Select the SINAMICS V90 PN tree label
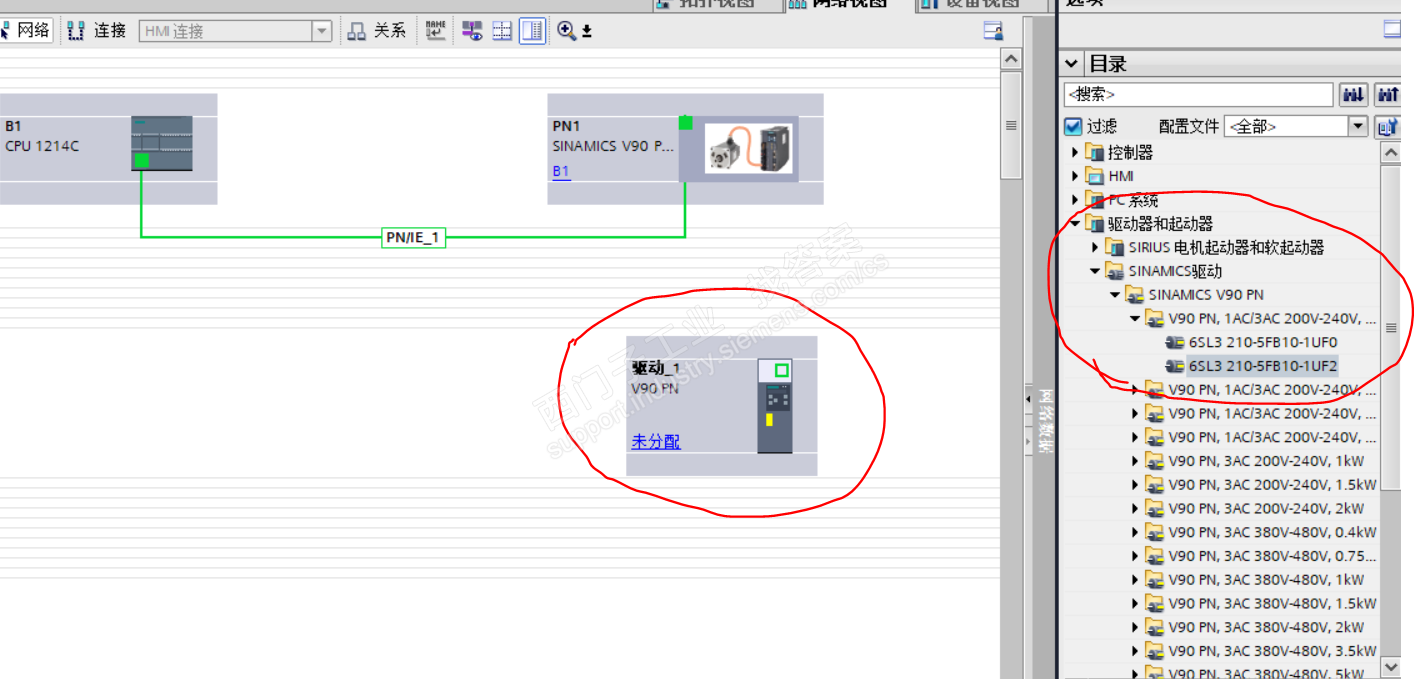The width and height of the screenshot is (1414, 679). [1206, 295]
